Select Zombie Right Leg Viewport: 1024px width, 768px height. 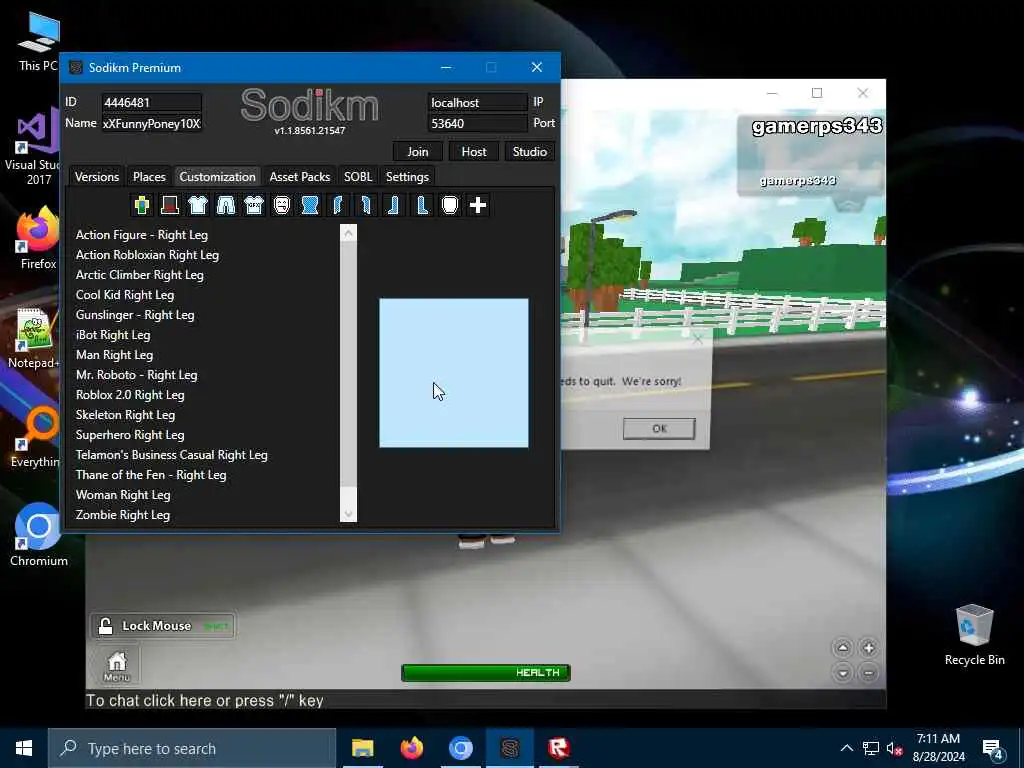click(123, 515)
